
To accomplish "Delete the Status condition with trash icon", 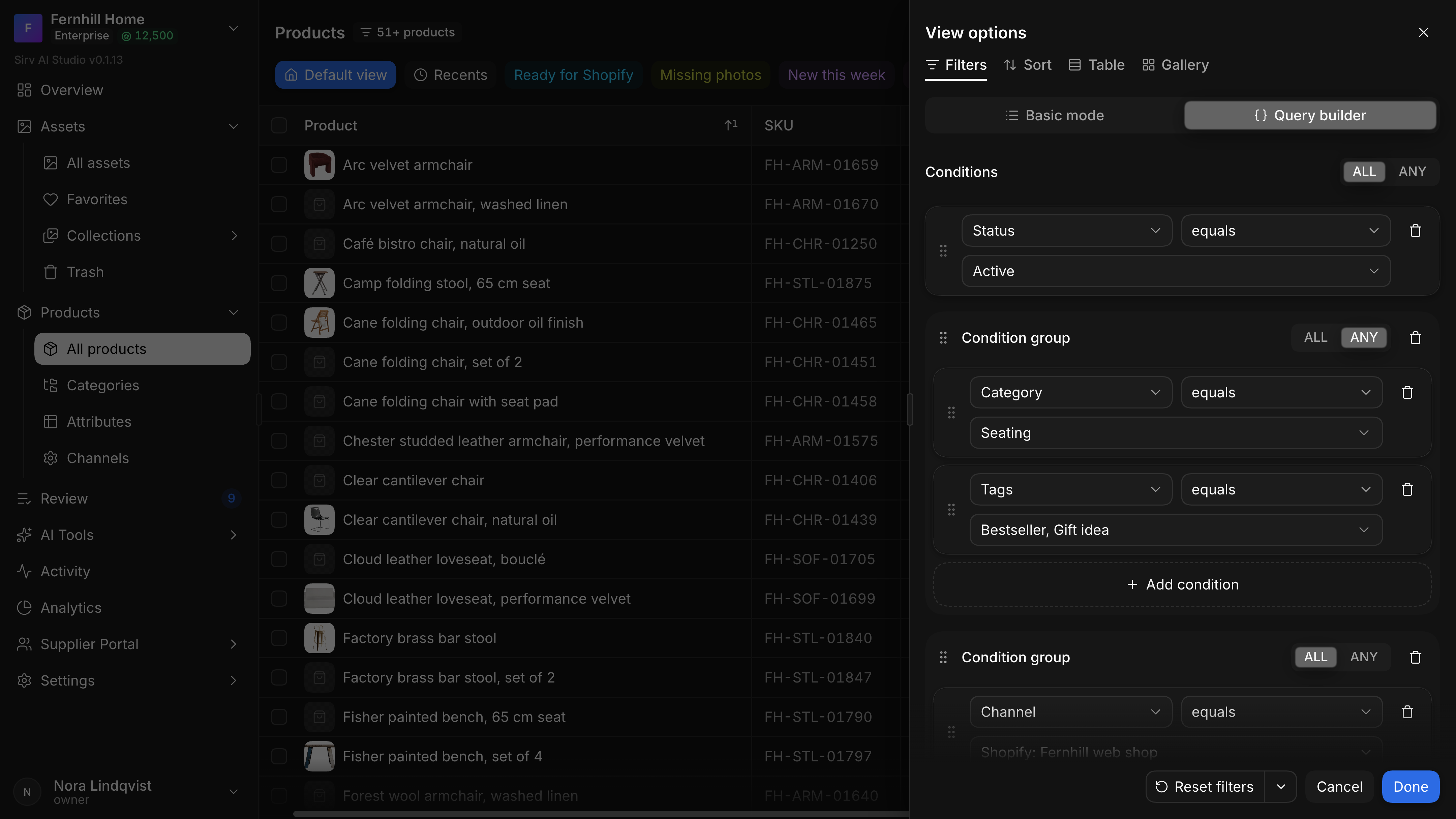I will click(x=1415, y=231).
